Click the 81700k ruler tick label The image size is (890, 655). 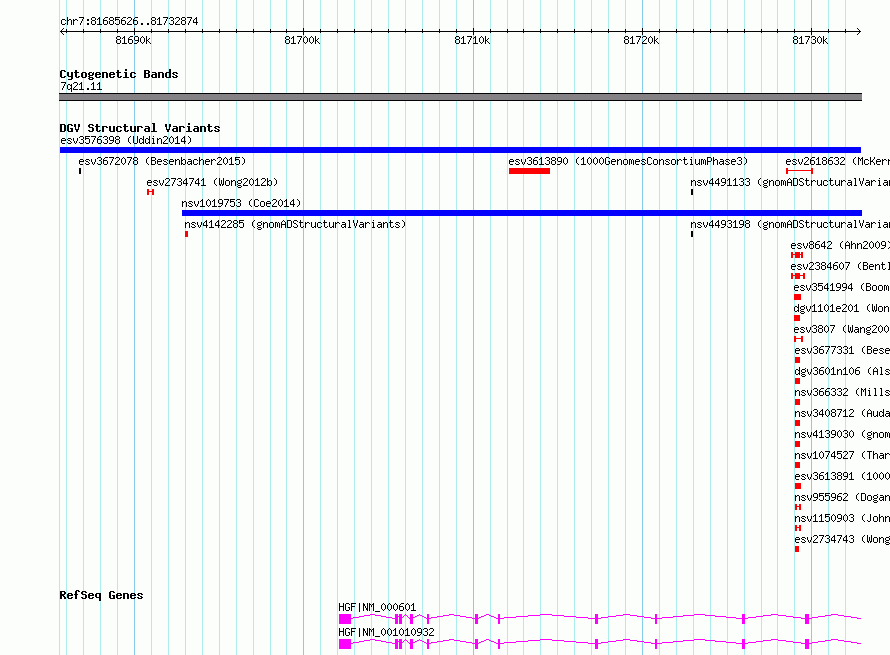(302, 40)
